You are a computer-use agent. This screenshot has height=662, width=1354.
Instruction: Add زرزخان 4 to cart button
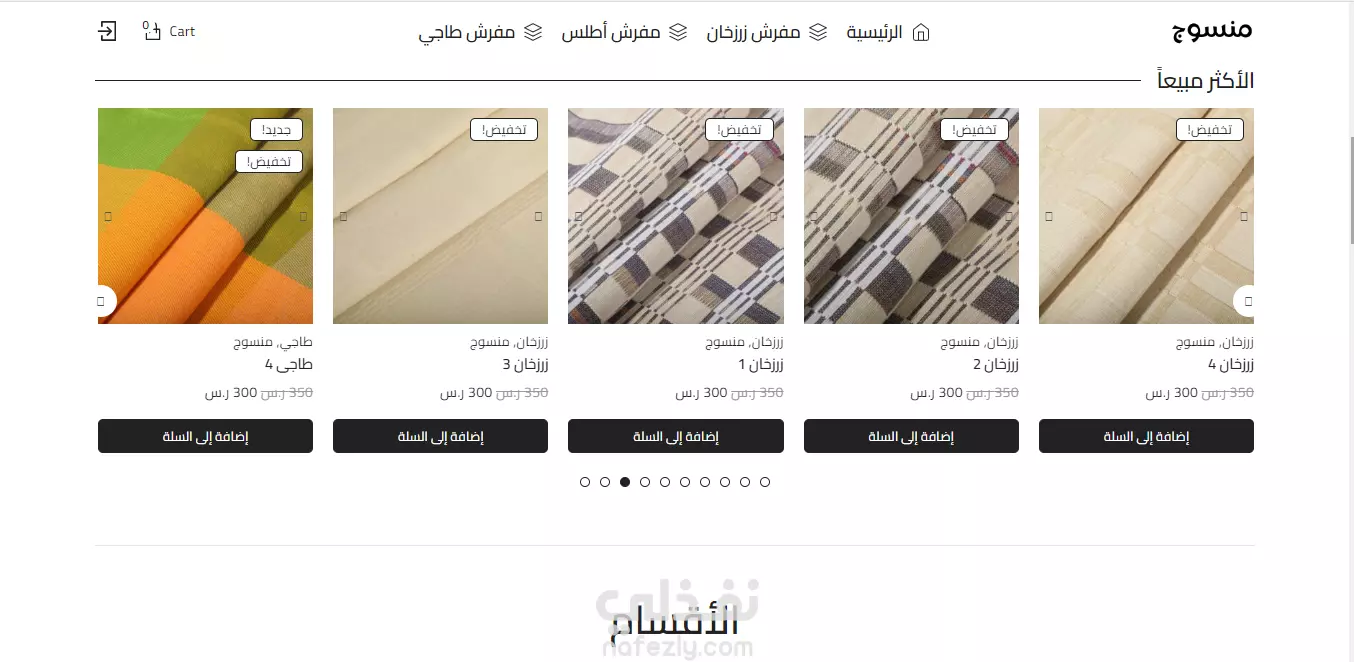[x=1146, y=436]
